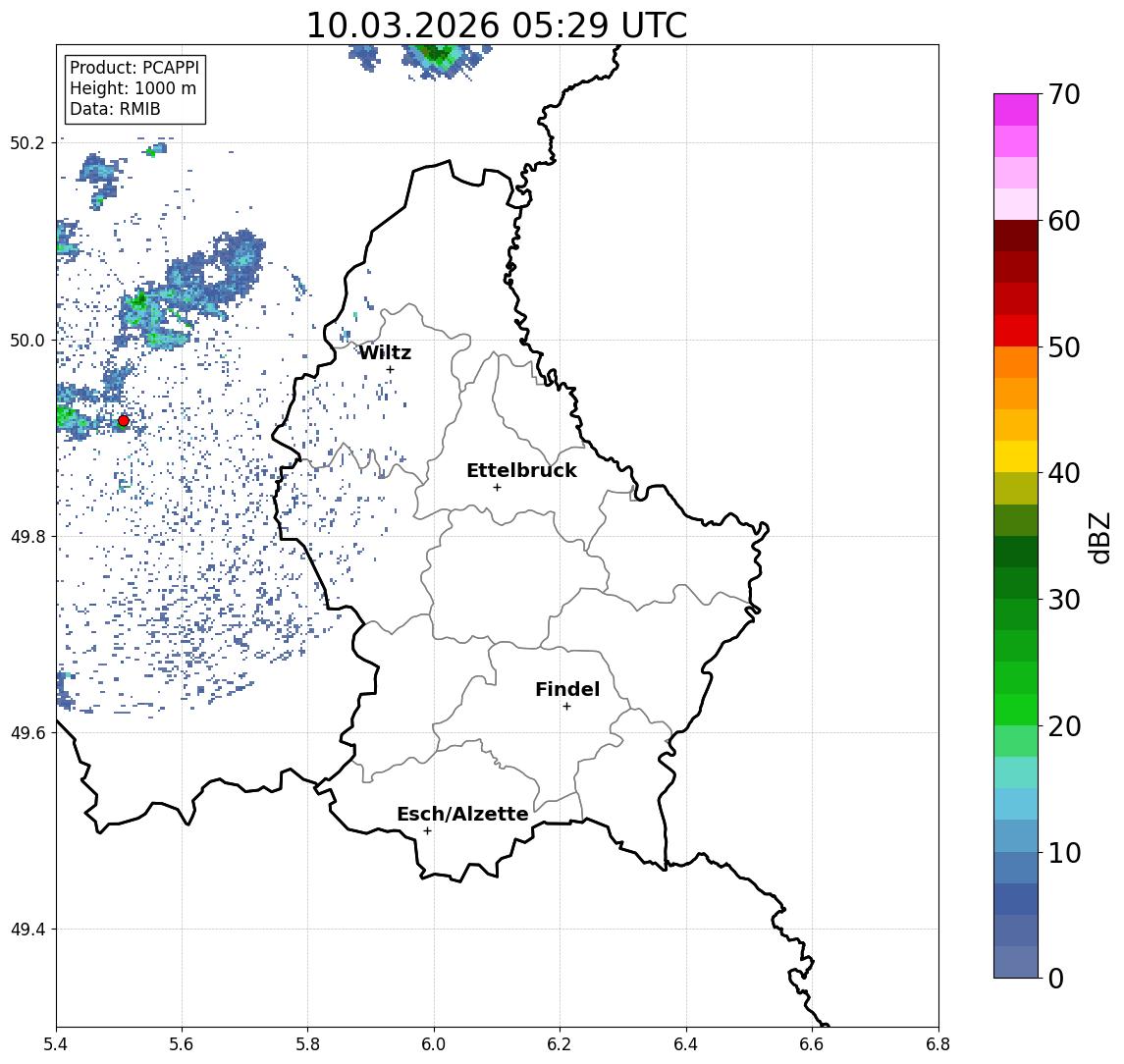The width and height of the screenshot is (1124, 1064).
Task: Click the Ettelbruck station cross marker
Action: pyautogui.click(x=497, y=488)
